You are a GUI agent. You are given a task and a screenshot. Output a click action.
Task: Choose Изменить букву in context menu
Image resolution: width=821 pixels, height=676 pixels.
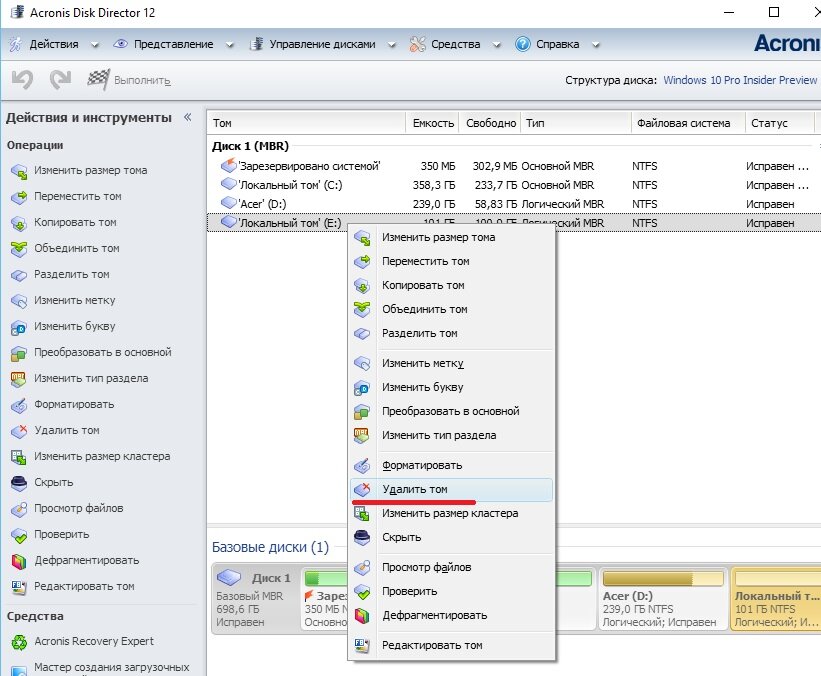coord(451,387)
